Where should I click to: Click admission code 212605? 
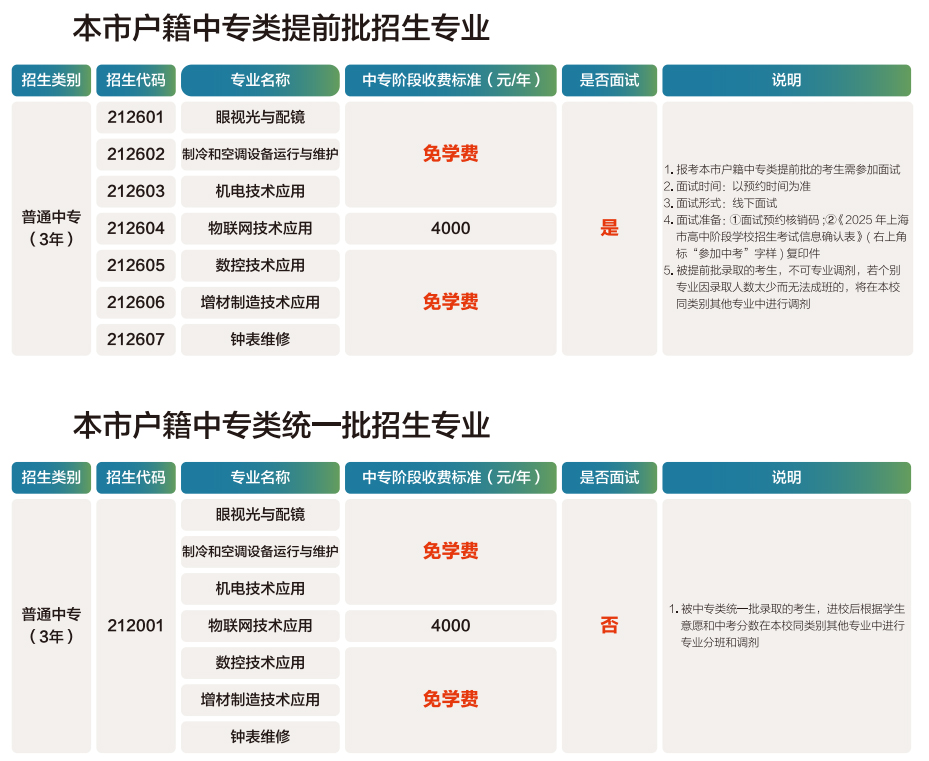pos(136,265)
